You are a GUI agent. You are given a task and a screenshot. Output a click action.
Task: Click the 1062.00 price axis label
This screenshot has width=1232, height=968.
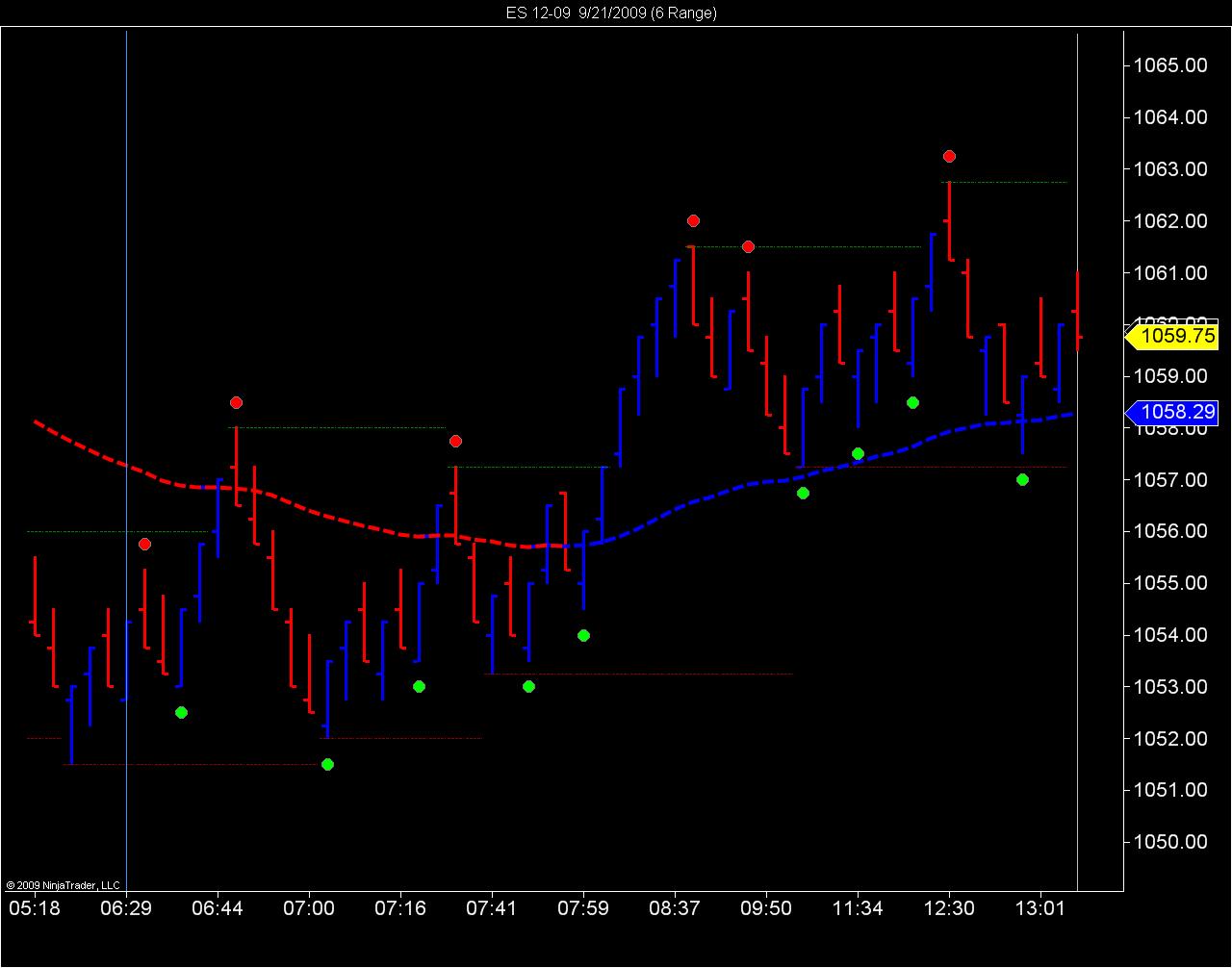point(1169,221)
